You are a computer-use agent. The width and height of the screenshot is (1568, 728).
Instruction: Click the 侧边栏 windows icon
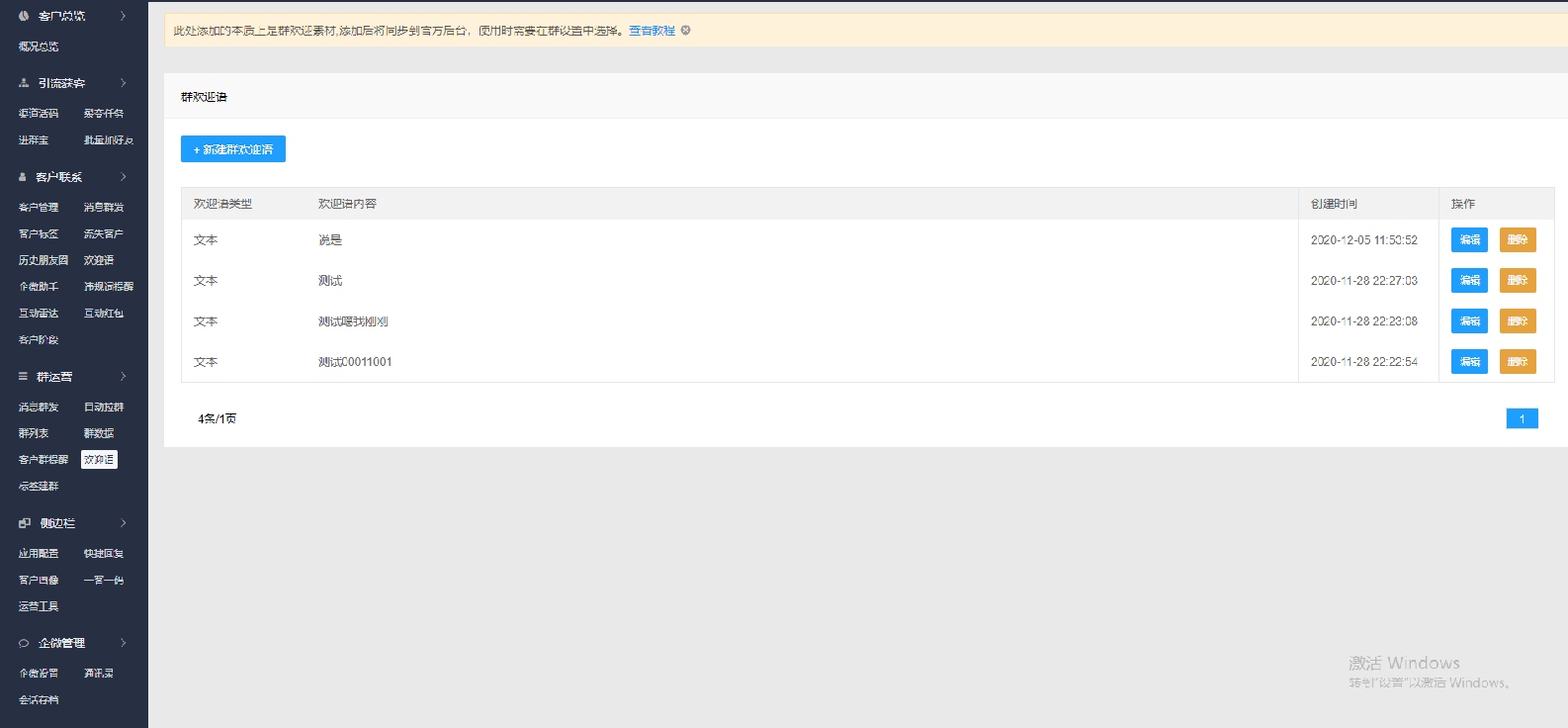[x=25, y=523]
